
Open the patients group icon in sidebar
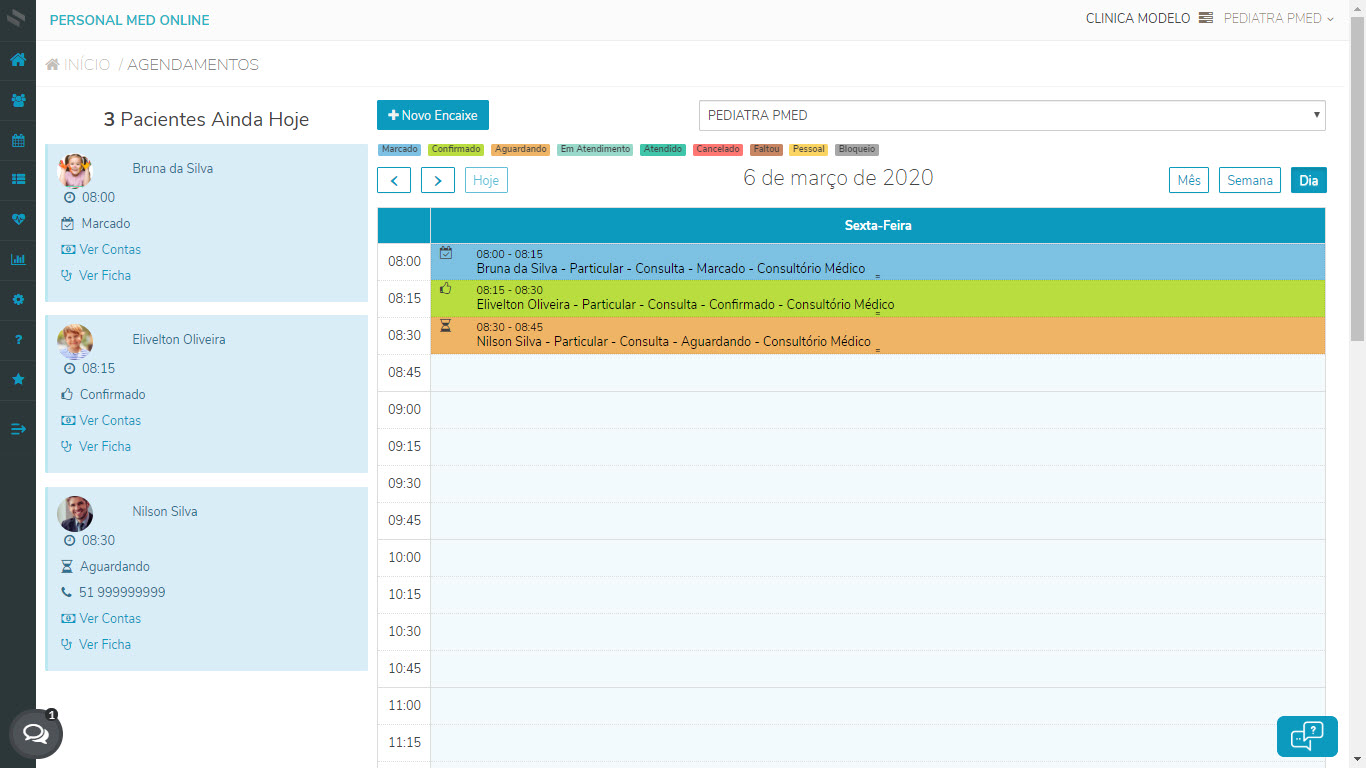point(18,100)
